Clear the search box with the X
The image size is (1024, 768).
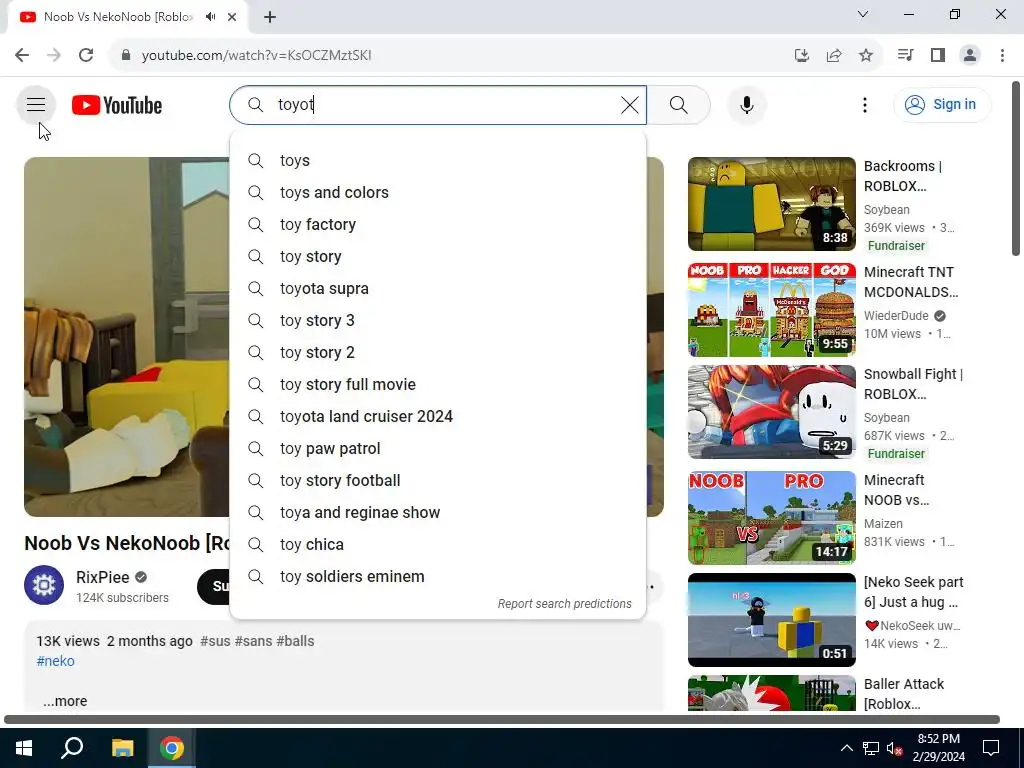(x=630, y=104)
